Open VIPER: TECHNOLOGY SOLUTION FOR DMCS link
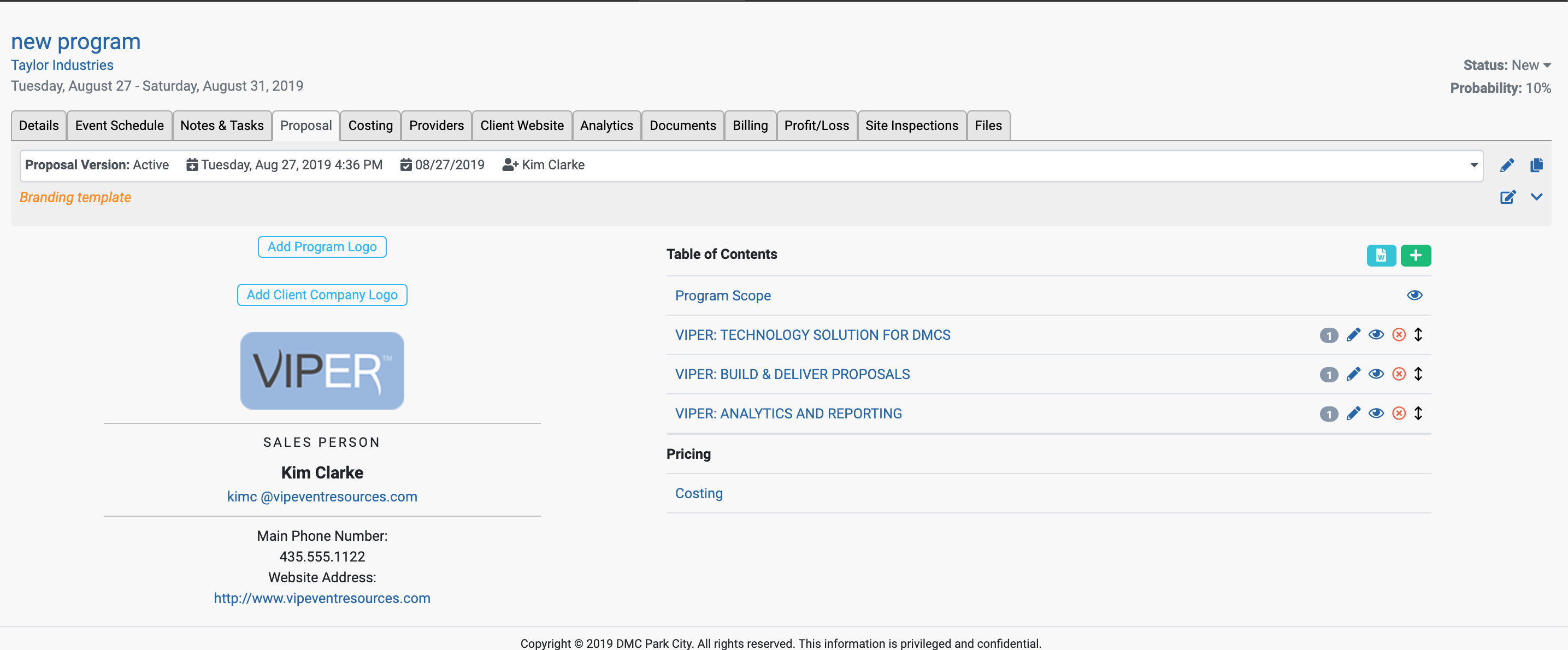Viewport: 1568px width, 650px height. [x=812, y=335]
